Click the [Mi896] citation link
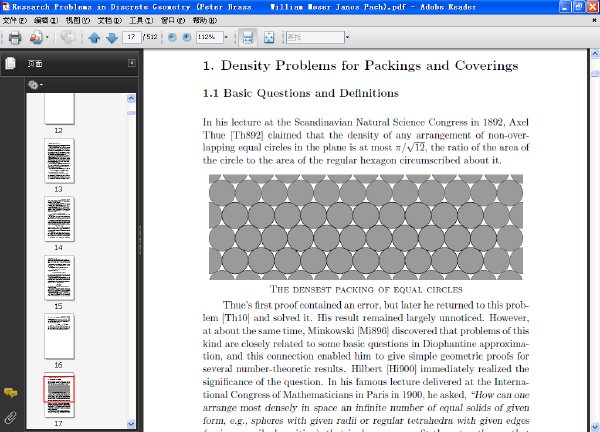Viewport: 600px width, 432px height. [x=373, y=331]
